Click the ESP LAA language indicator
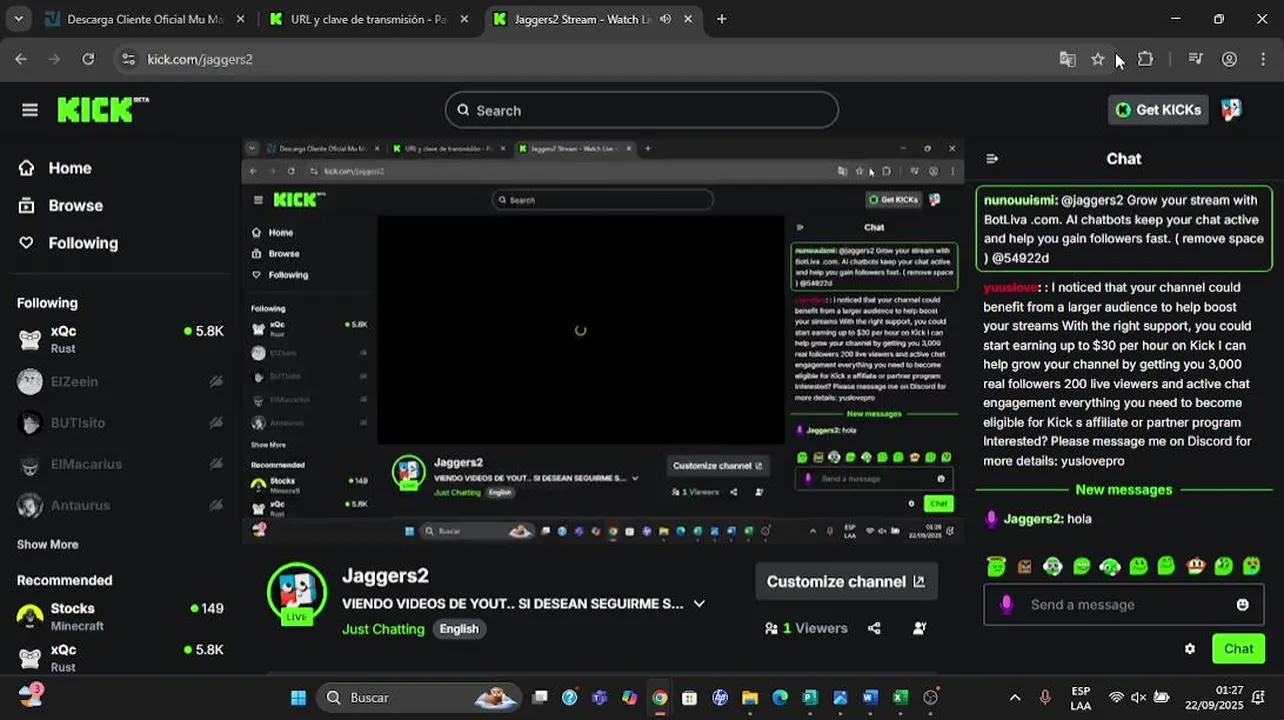This screenshot has height=720, width=1284. click(x=1081, y=697)
